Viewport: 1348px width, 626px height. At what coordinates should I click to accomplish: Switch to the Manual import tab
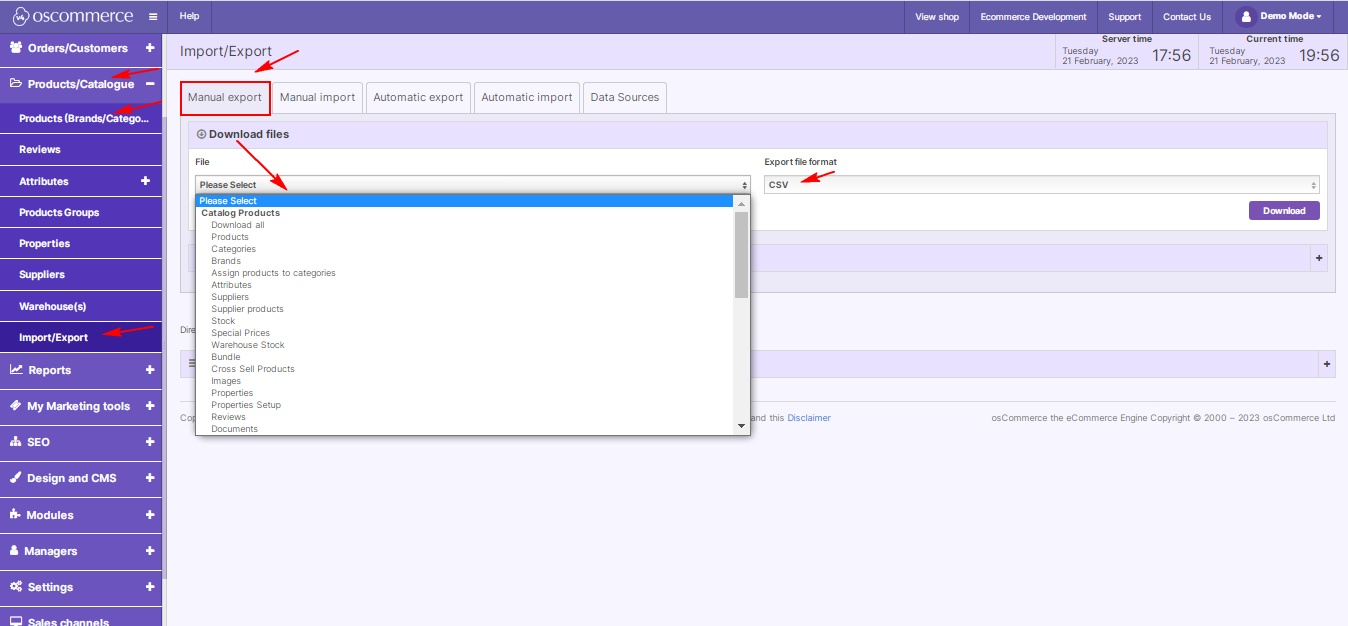click(318, 97)
